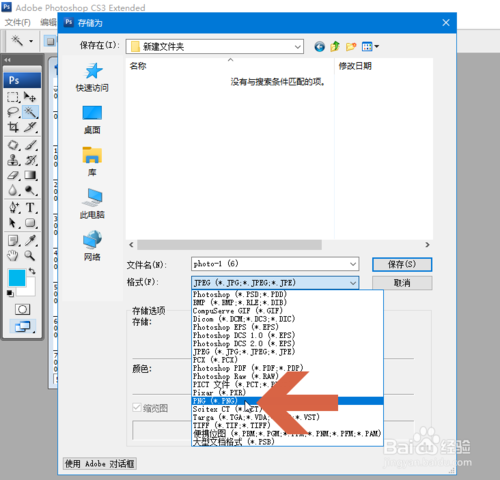Click the scrollbar right arrow

click(427, 245)
